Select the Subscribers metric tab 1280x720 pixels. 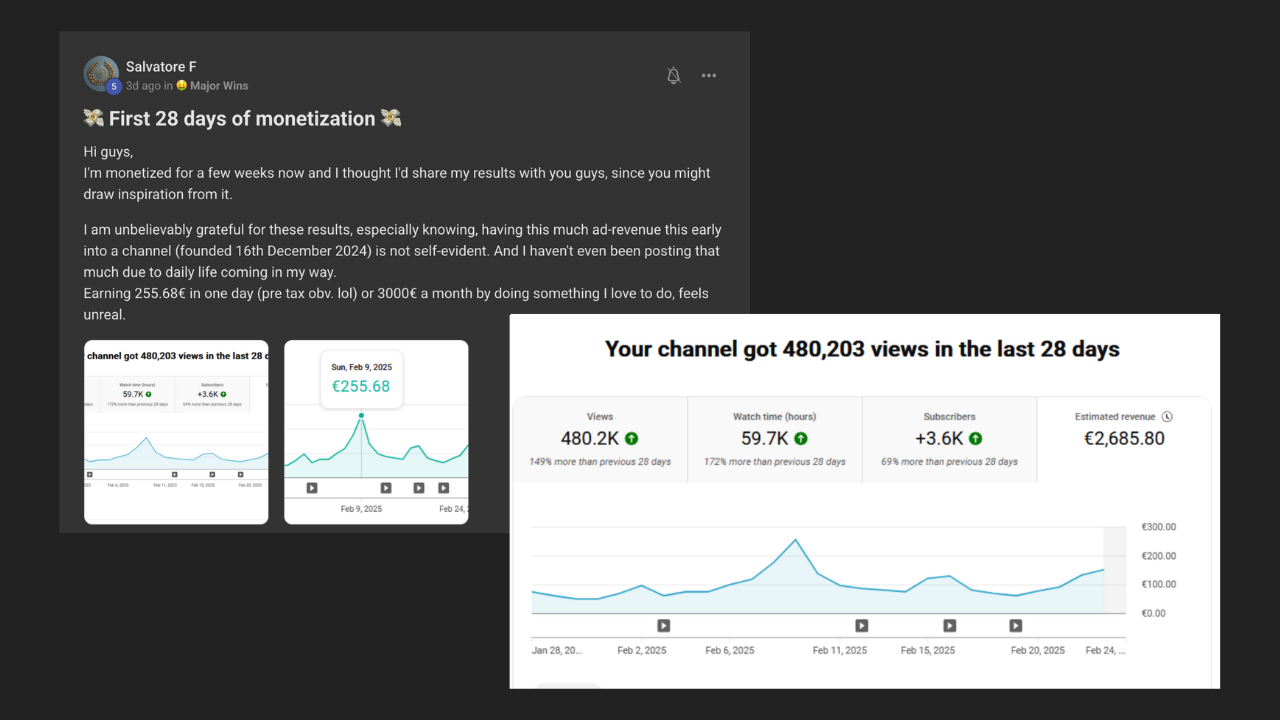pyautogui.click(x=949, y=438)
